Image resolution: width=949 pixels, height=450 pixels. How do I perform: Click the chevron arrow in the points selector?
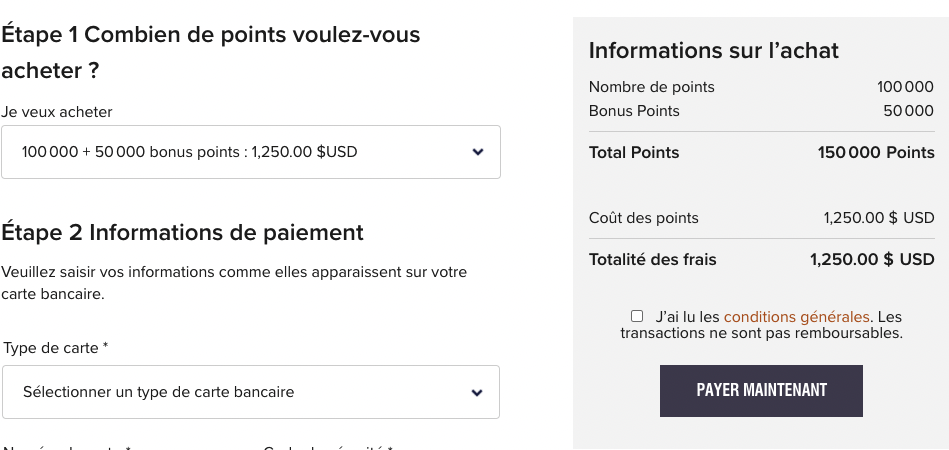point(478,152)
